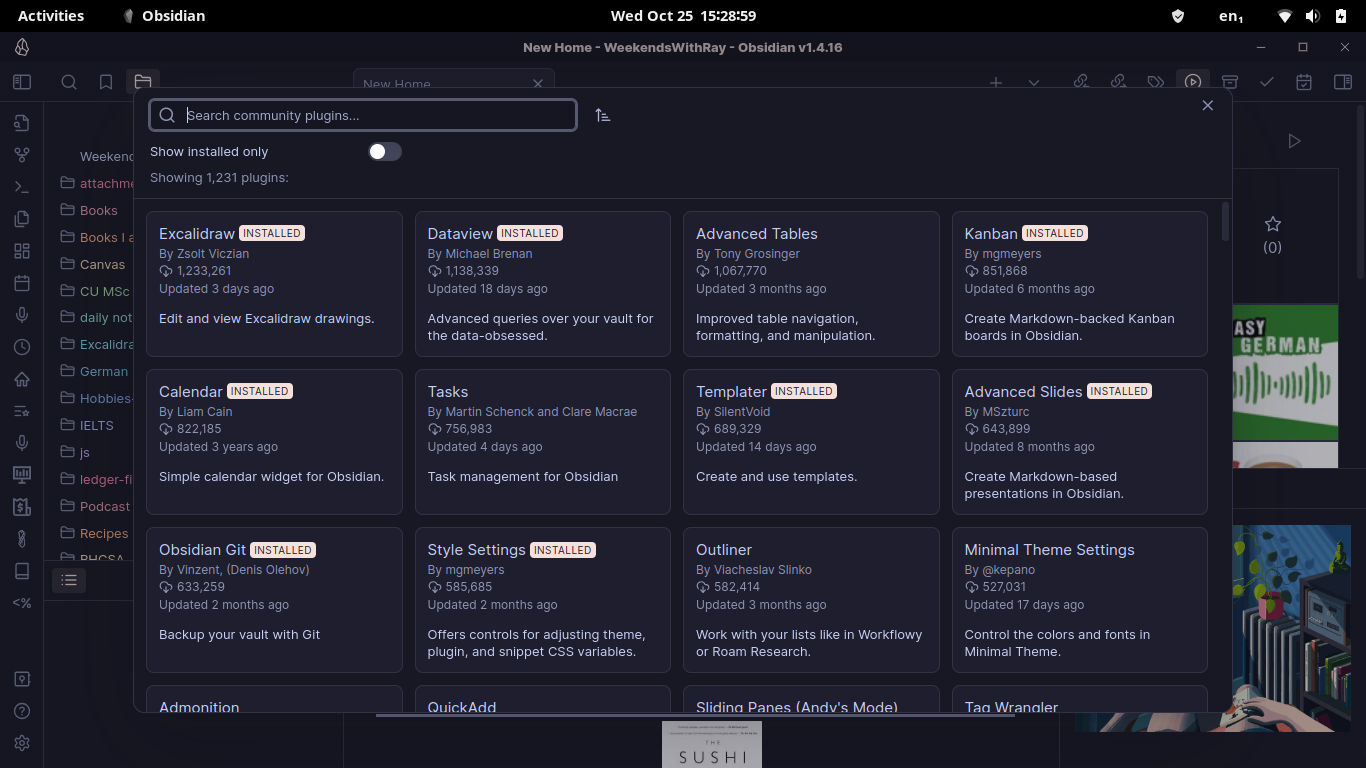This screenshot has width=1366, height=768.
Task: Click the highlighted play circle icon in the toolbar
Action: (1192, 82)
